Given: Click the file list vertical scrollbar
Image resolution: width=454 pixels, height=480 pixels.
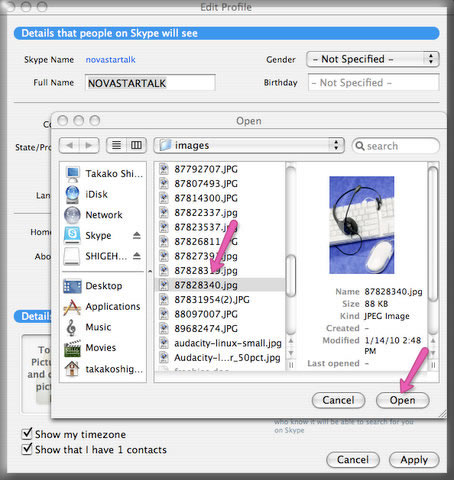Looking at the screenshot, I should 291,277.
